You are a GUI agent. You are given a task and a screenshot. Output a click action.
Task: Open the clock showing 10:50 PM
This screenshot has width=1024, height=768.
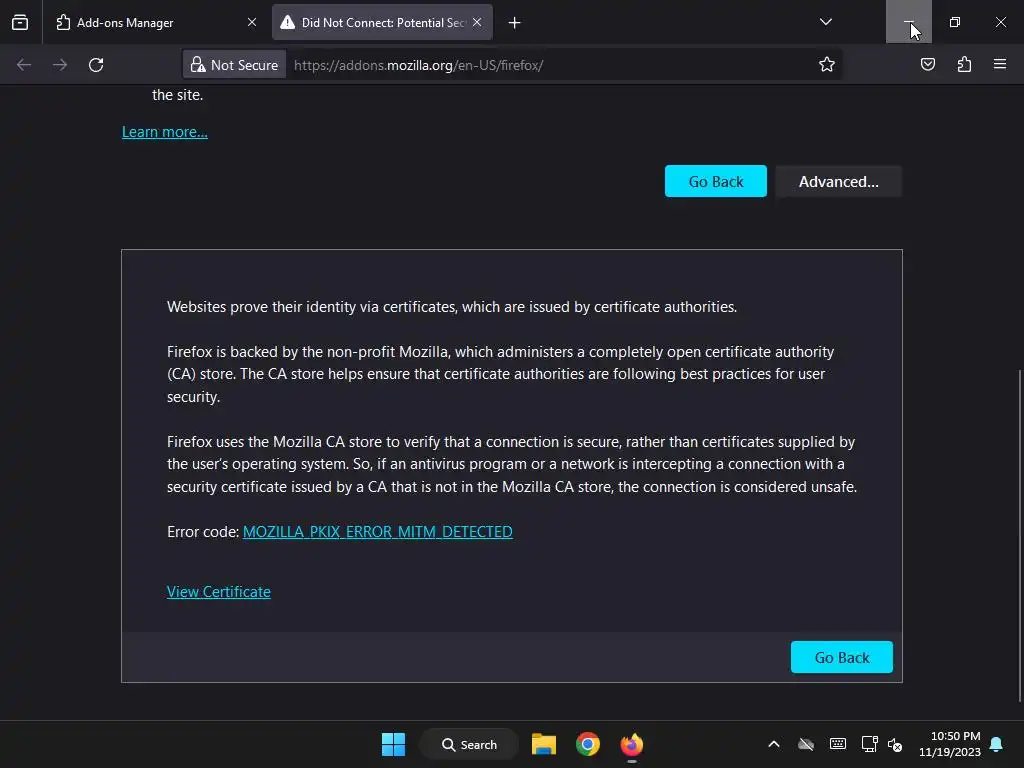[950, 744]
